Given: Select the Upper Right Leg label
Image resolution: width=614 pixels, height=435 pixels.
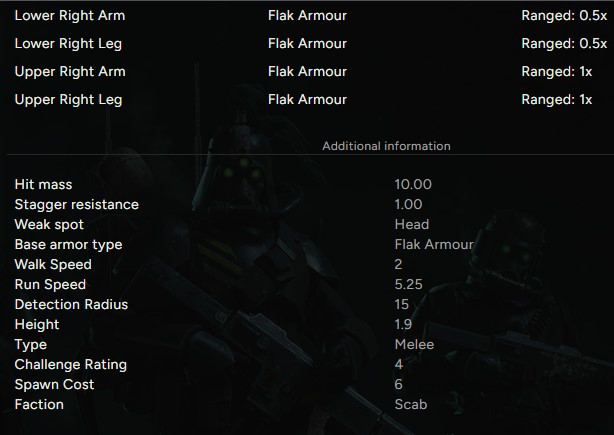Looking at the screenshot, I should click(68, 100).
